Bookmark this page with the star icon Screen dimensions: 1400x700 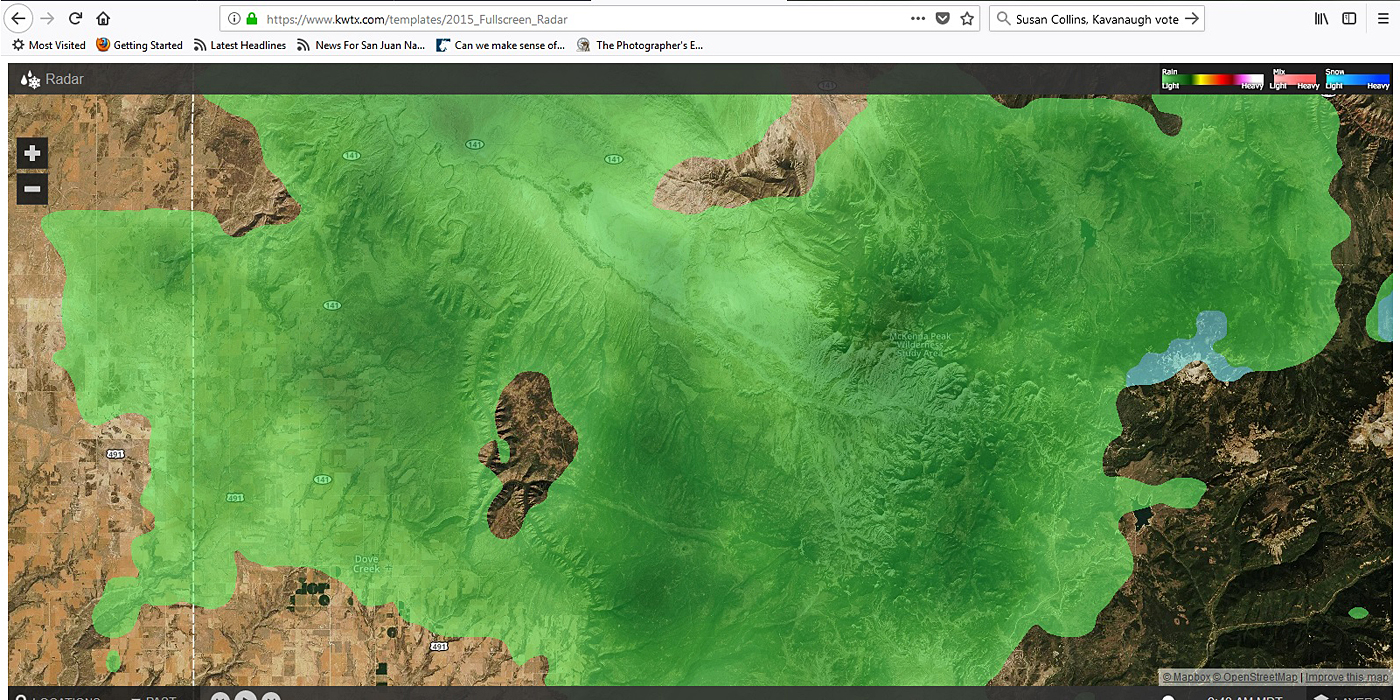[x=967, y=18]
